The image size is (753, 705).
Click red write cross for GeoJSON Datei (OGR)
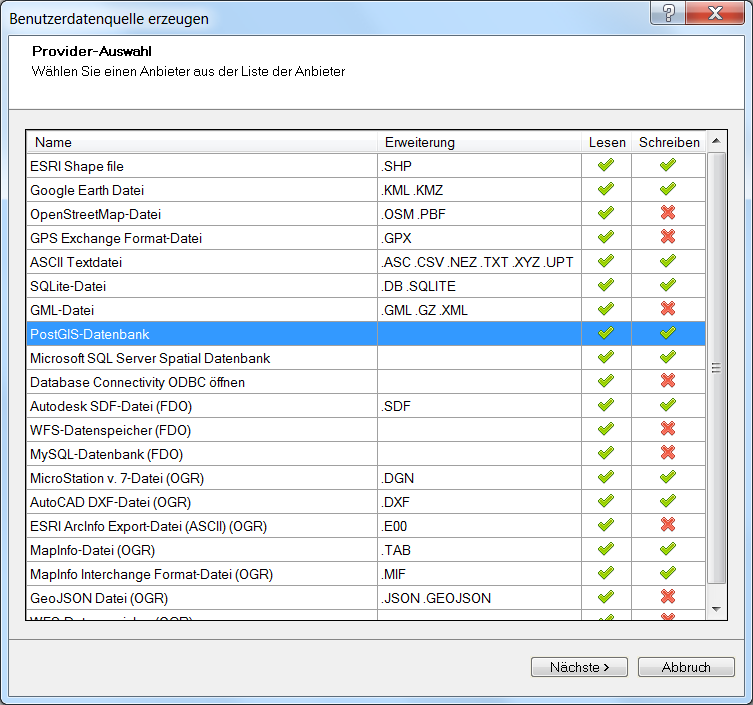pos(668,598)
